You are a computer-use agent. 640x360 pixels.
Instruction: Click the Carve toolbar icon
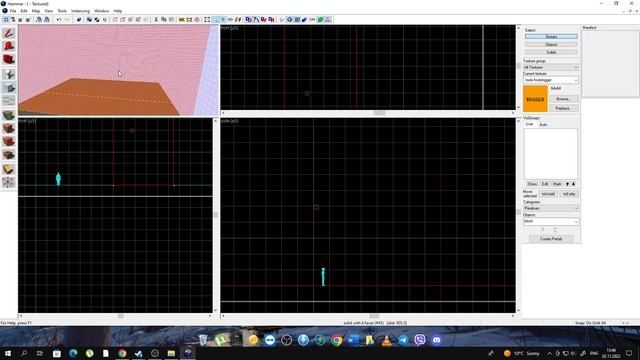(79, 20)
